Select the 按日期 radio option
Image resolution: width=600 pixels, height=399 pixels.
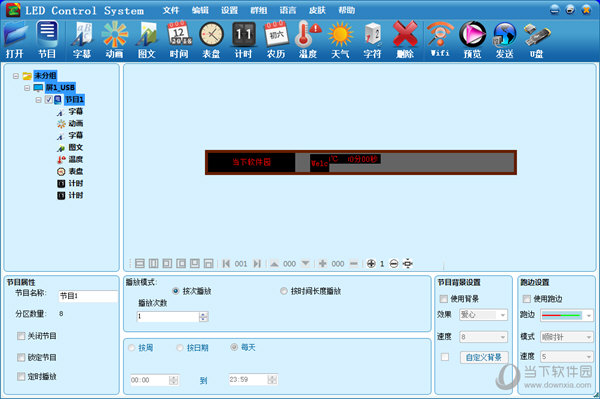180,348
